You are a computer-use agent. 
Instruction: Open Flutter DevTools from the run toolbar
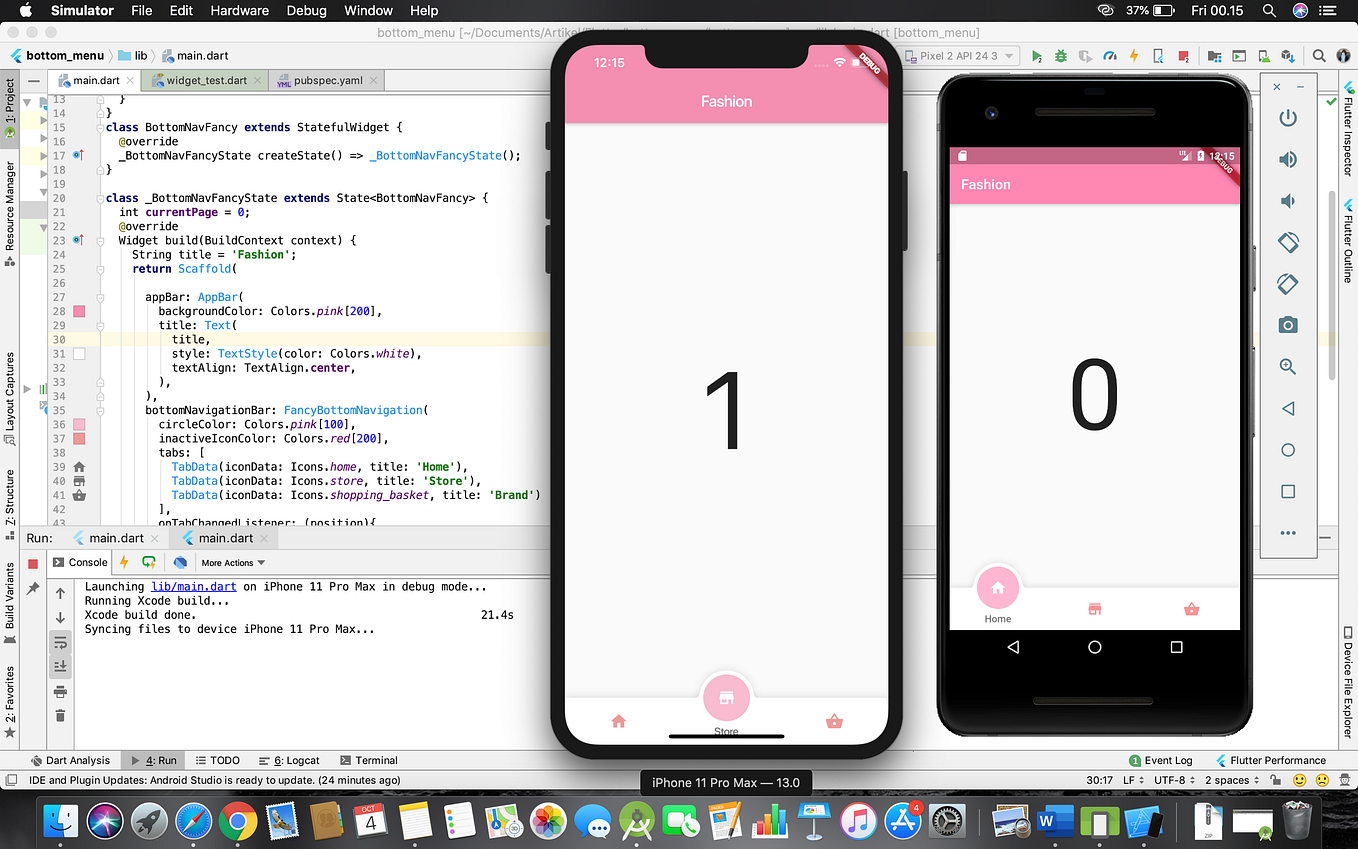[x=180, y=561]
